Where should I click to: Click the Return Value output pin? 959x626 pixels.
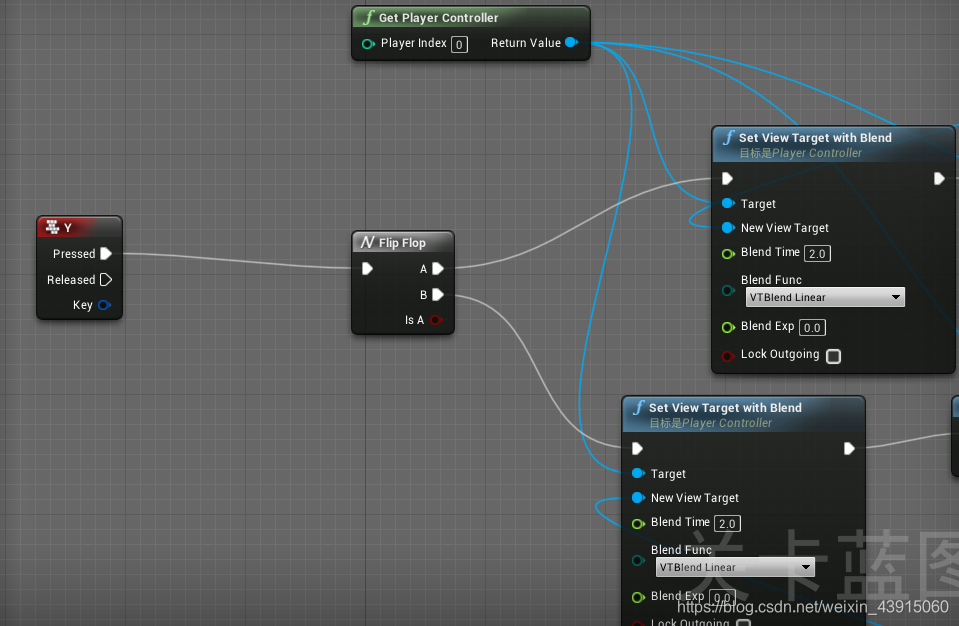[572, 42]
